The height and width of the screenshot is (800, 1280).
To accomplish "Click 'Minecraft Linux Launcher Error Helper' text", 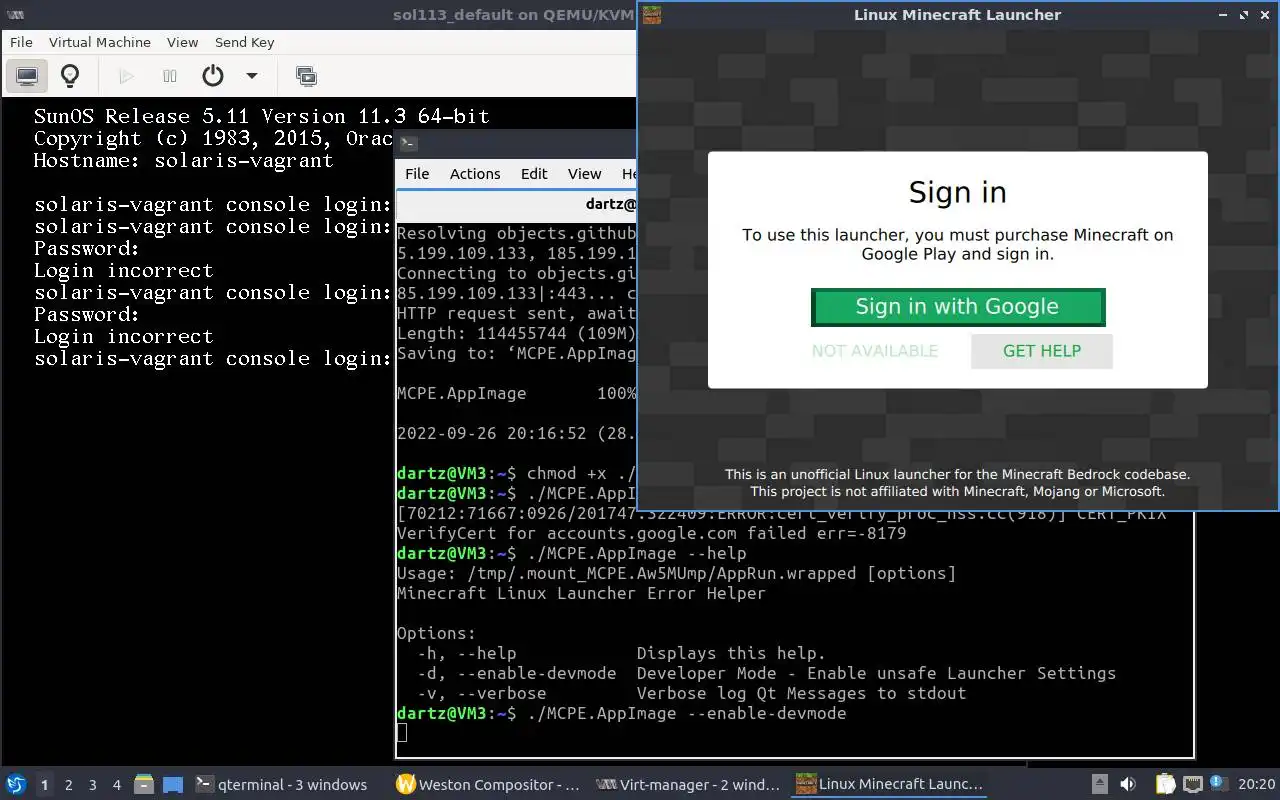I will pos(581,593).
